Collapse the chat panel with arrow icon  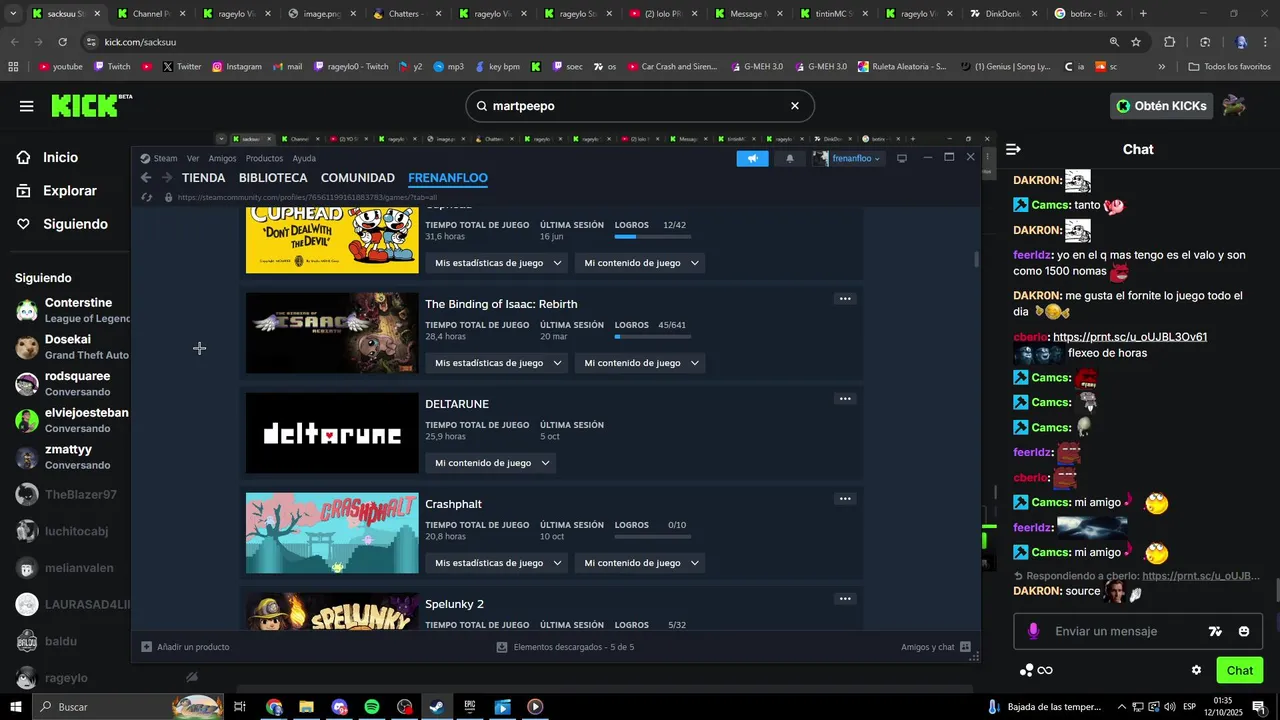pyautogui.click(x=1013, y=149)
